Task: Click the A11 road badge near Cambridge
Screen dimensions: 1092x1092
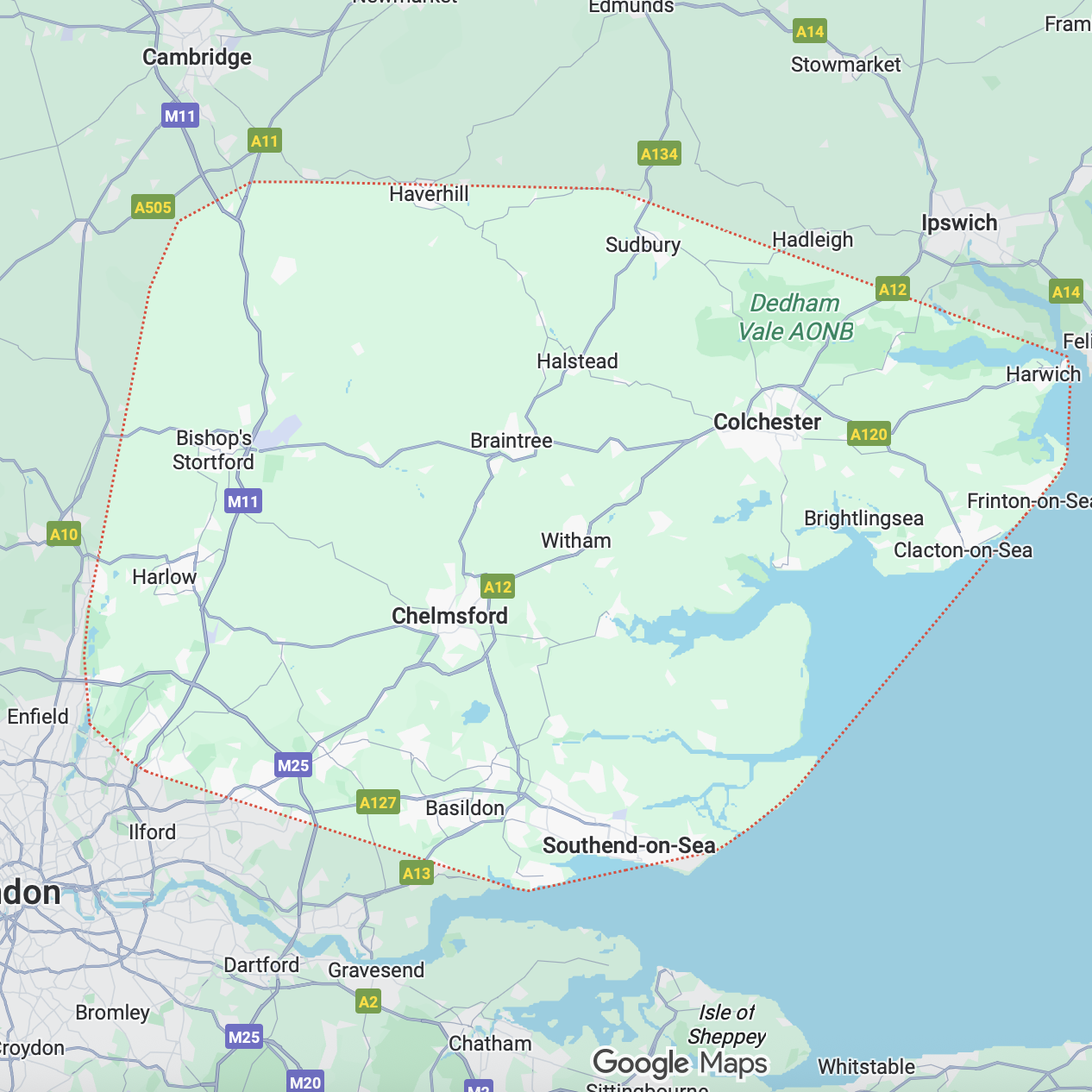Action: [x=265, y=141]
